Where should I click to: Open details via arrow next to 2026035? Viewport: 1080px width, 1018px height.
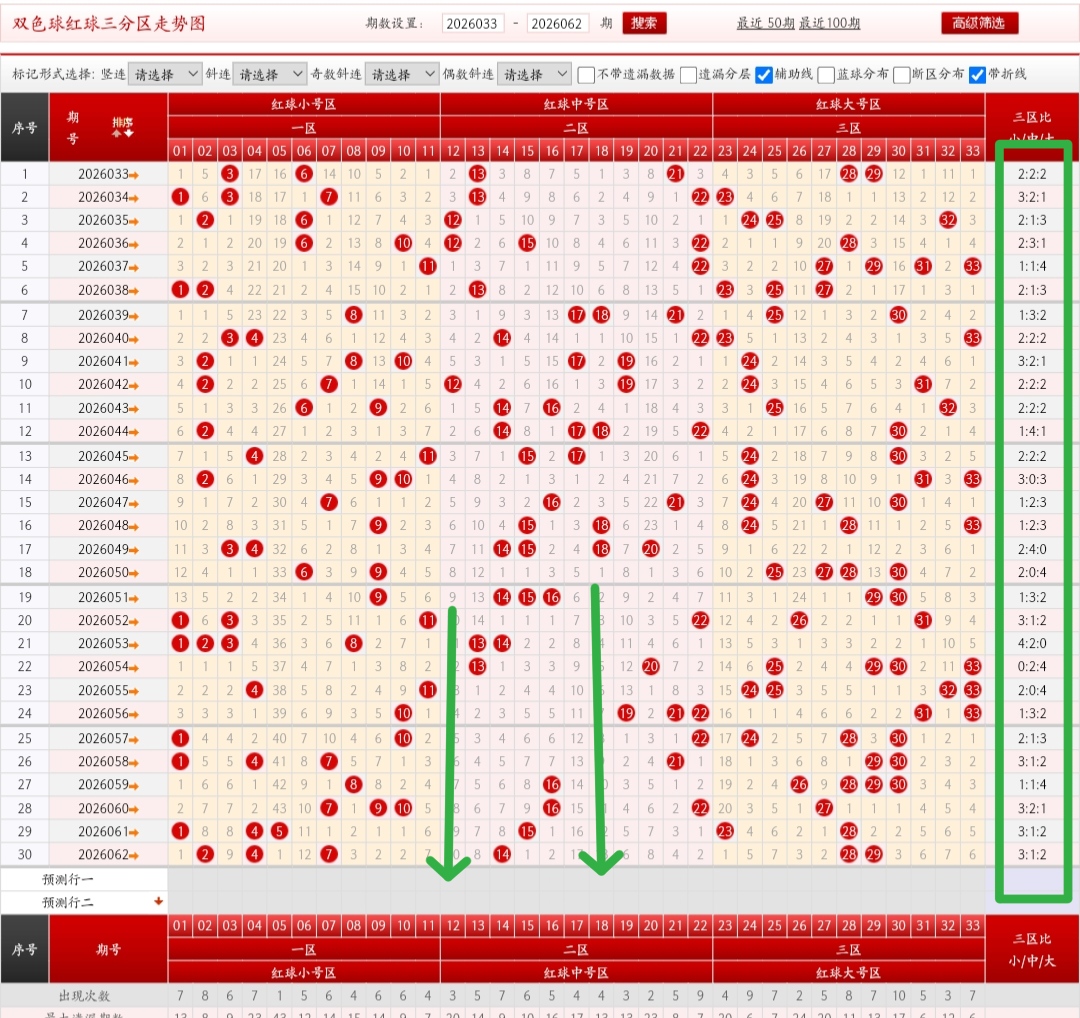(134, 221)
